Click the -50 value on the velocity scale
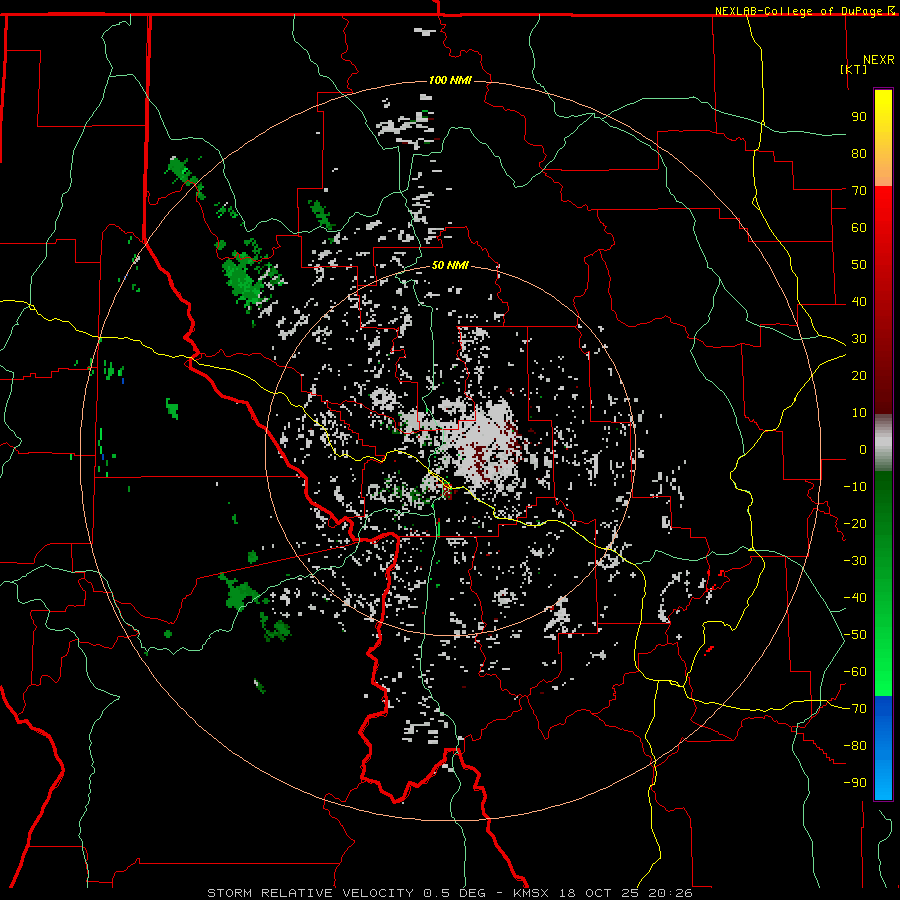Viewport: 900px width, 900px height. click(855, 635)
